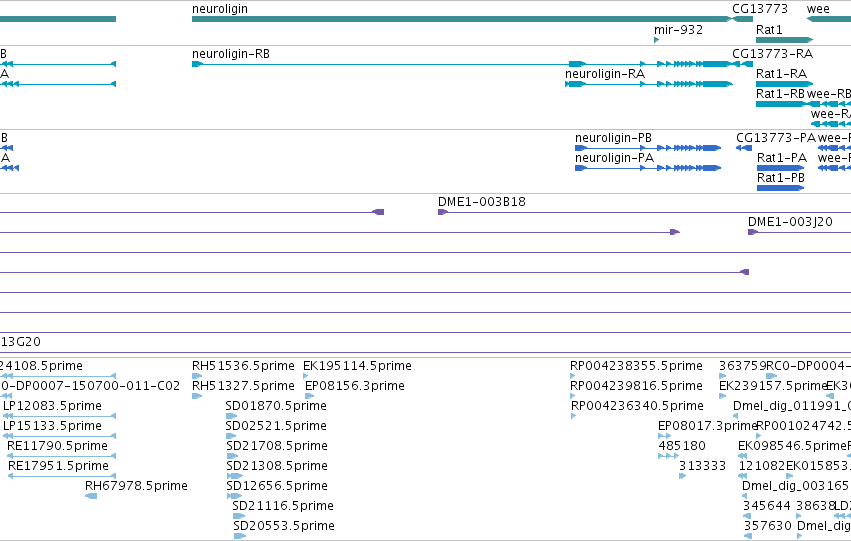Click the RE11790.5prime EST label

tap(58, 446)
